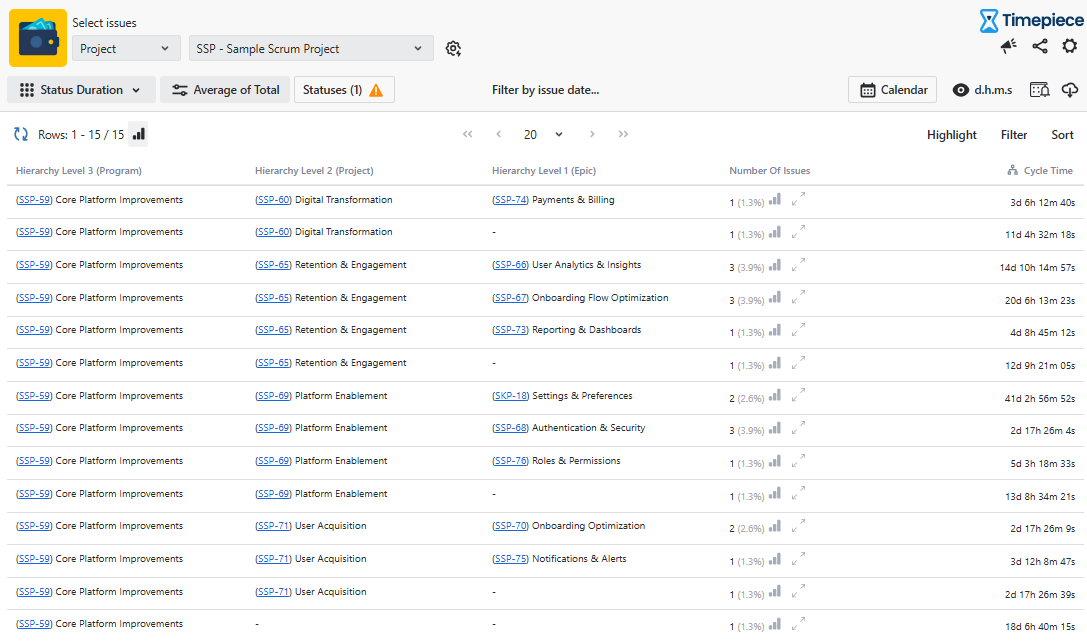The height and width of the screenshot is (642, 1087).
Task: Open the issue source settings gear icon
Action: tap(453, 49)
